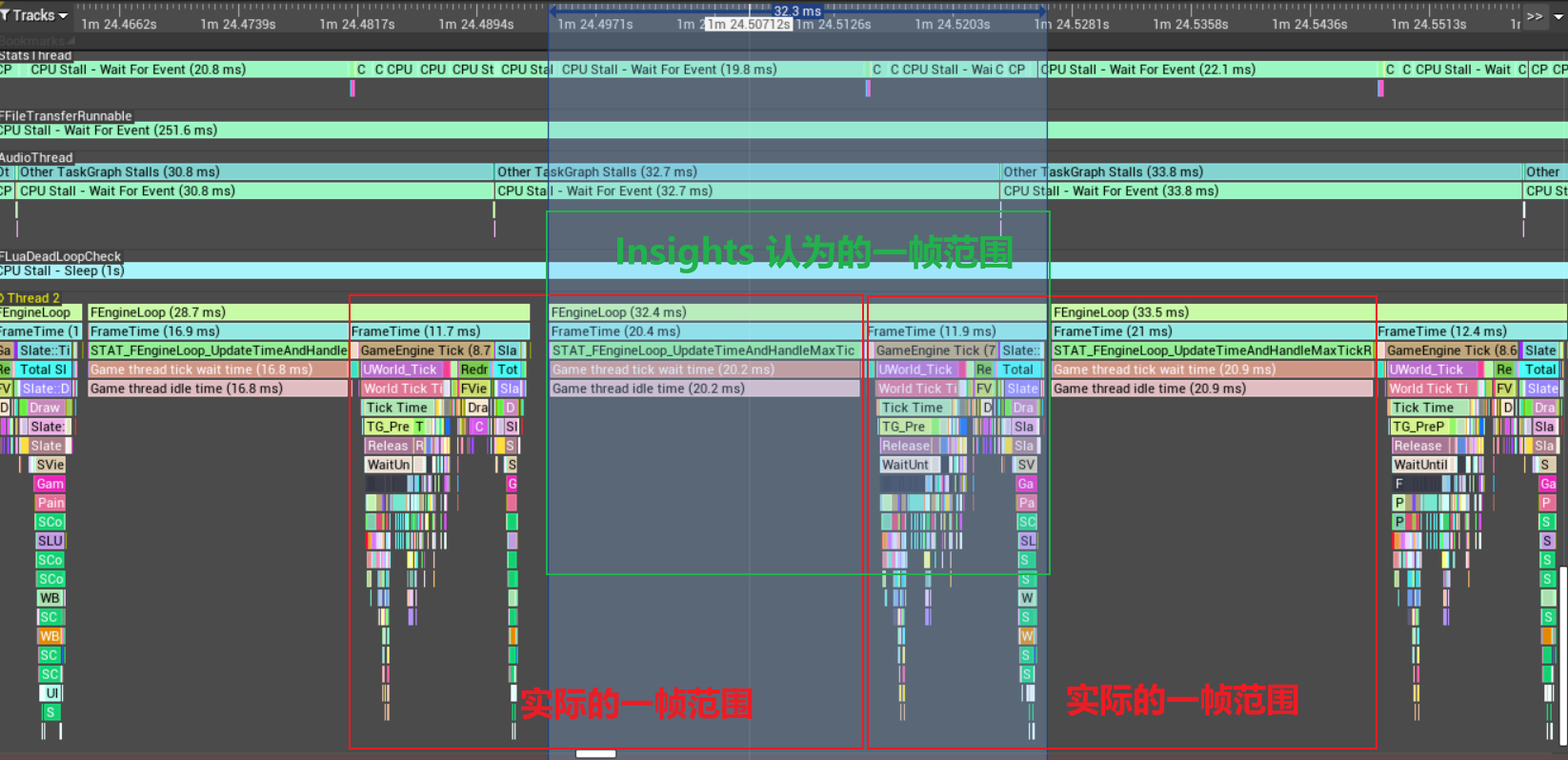The width and height of the screenshot is (1568, 760).
Task: Select CPU Stall - Wait For Event (22.1 ms)
Action: [1209, 70]
